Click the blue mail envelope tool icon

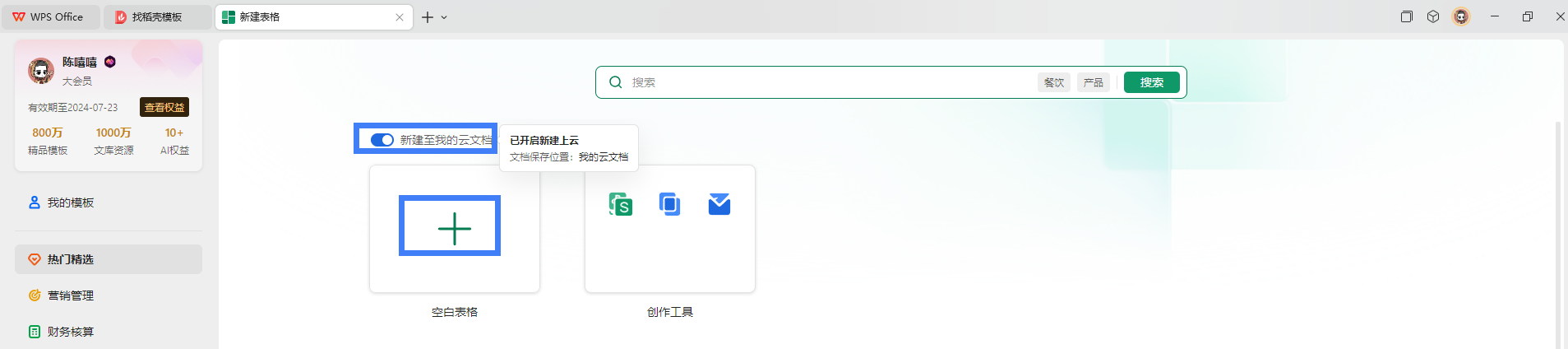coord(719,204)
